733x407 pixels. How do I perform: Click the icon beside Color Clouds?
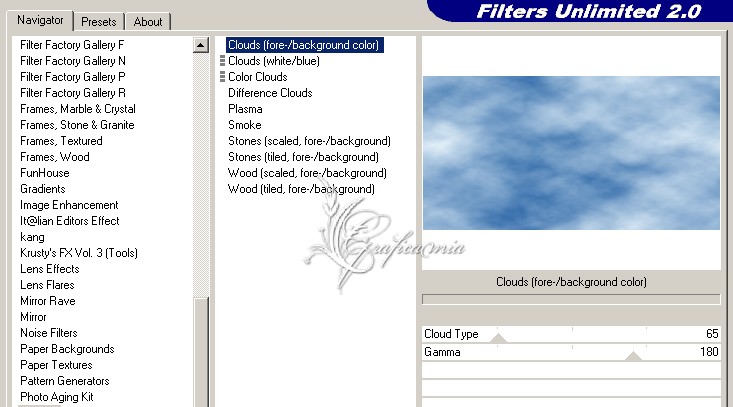[x=223, y=77]
